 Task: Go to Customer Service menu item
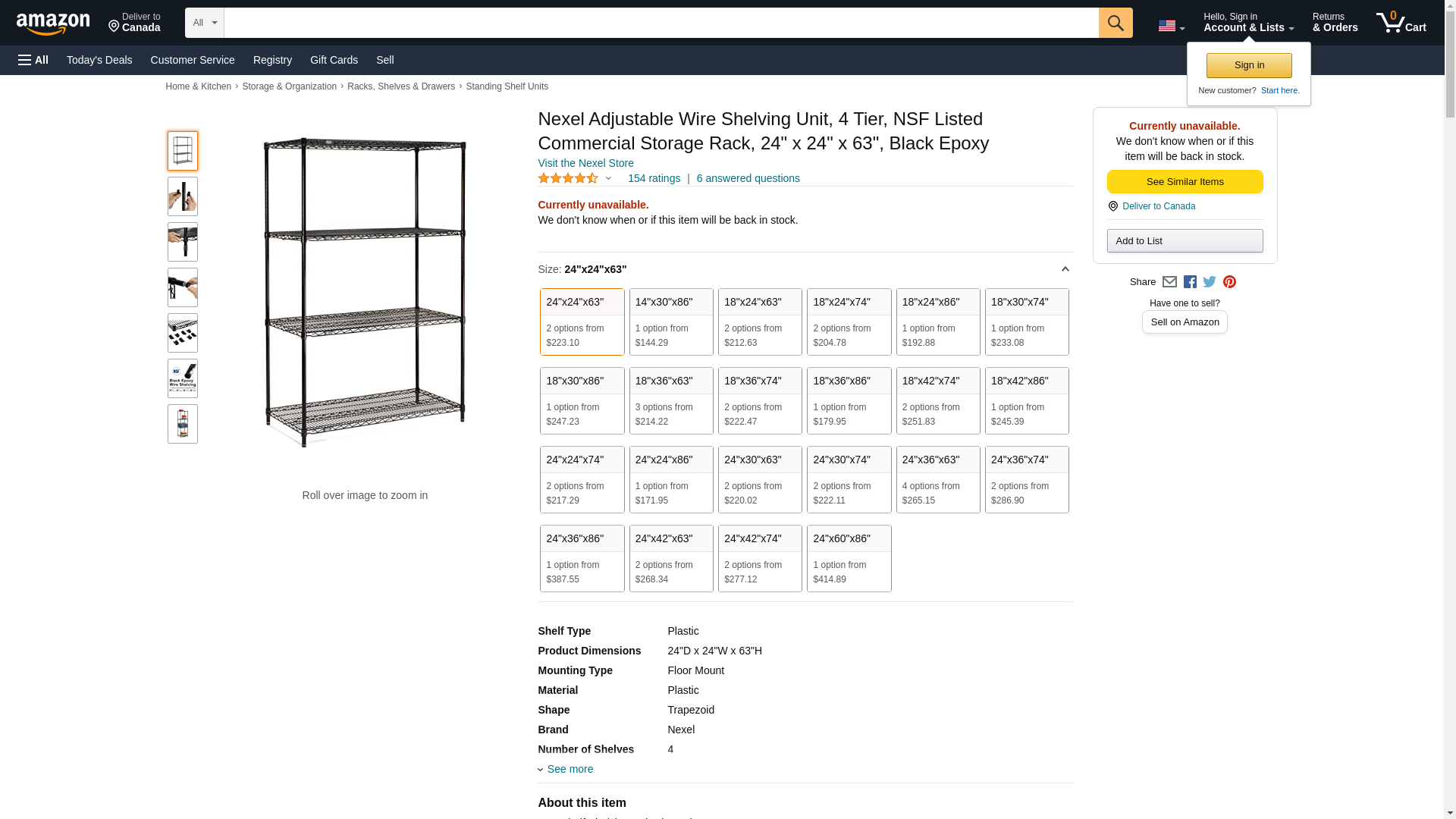[193, 60]
